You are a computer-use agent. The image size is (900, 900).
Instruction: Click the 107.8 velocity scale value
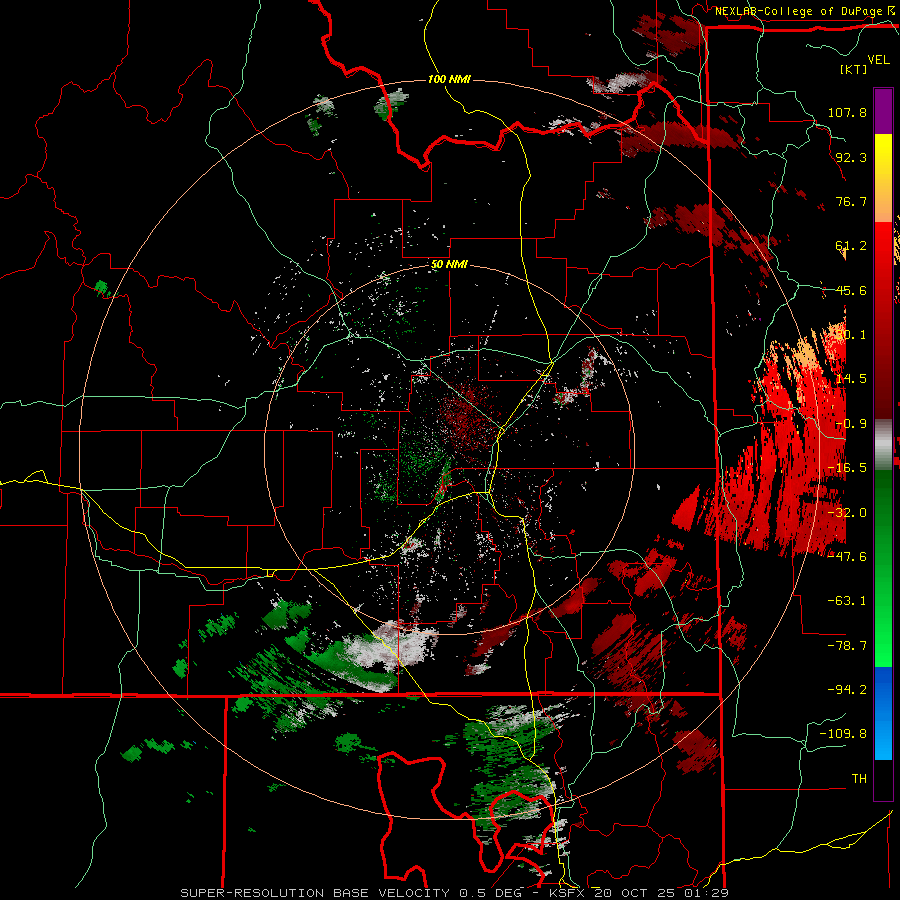point(847,112)
